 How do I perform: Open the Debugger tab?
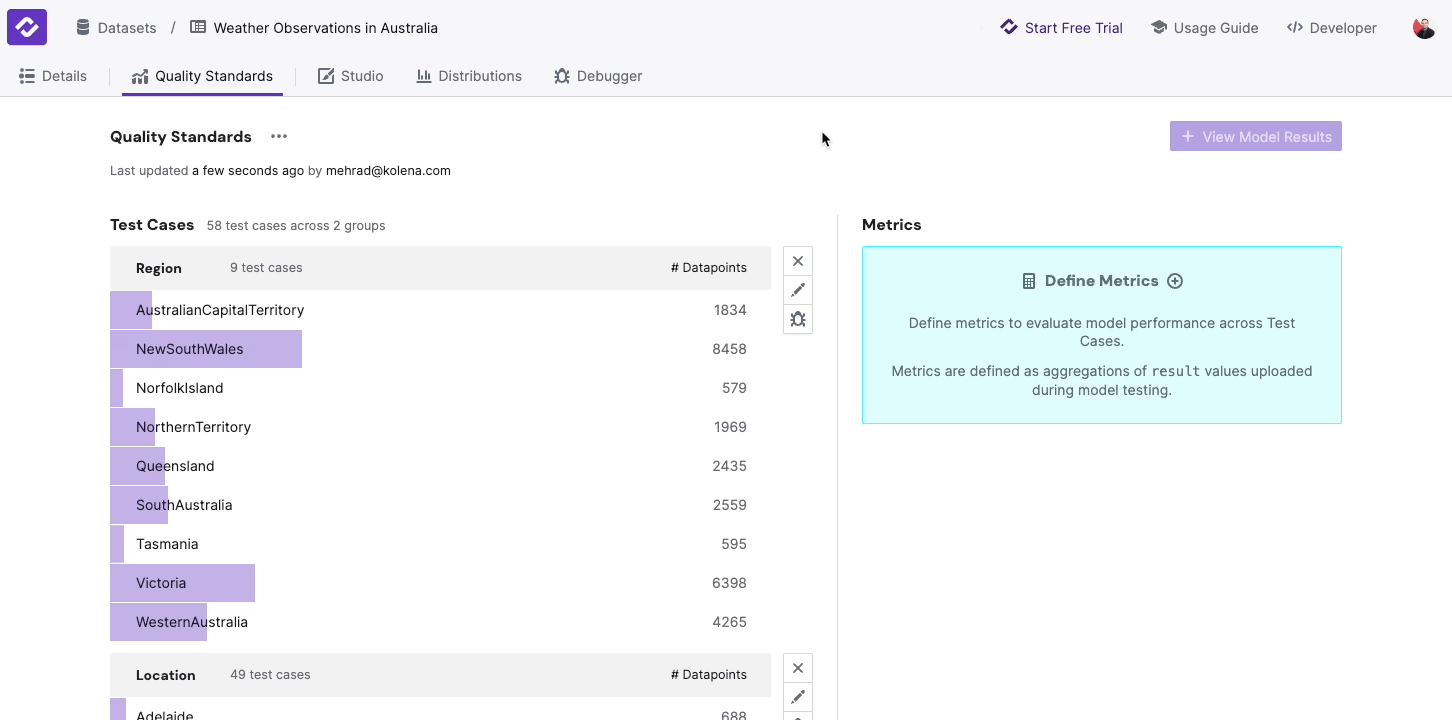pyautogui.click(x=598, y=76)
